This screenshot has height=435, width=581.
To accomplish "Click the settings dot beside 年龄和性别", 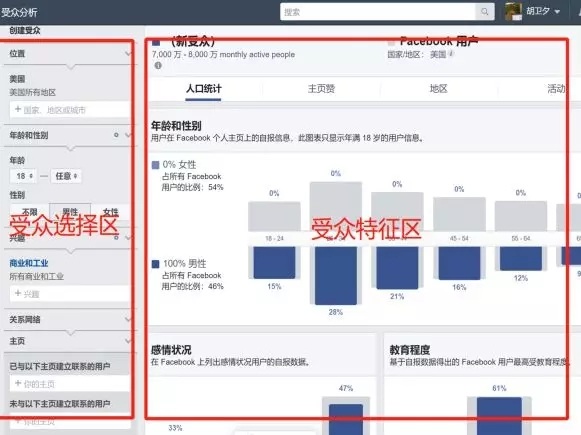I will (x=116, y=135).
